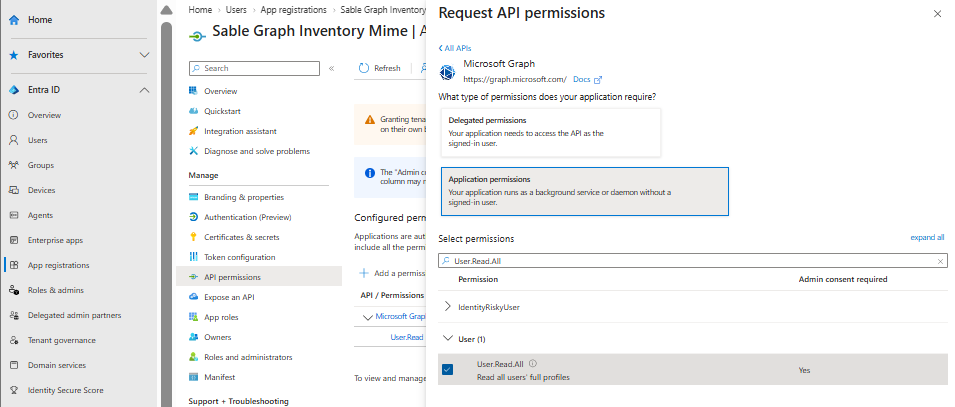The height and width of the screenshot is (407, 955).
Task: Click App roles icon
Action: 194,317
